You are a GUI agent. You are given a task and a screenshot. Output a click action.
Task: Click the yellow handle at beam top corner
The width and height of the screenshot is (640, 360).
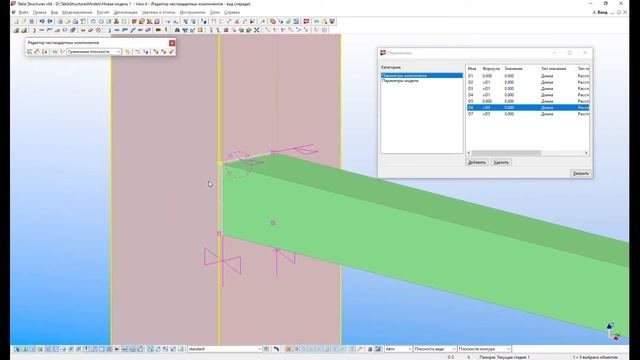pyautogui.click(x=220, y=163)
